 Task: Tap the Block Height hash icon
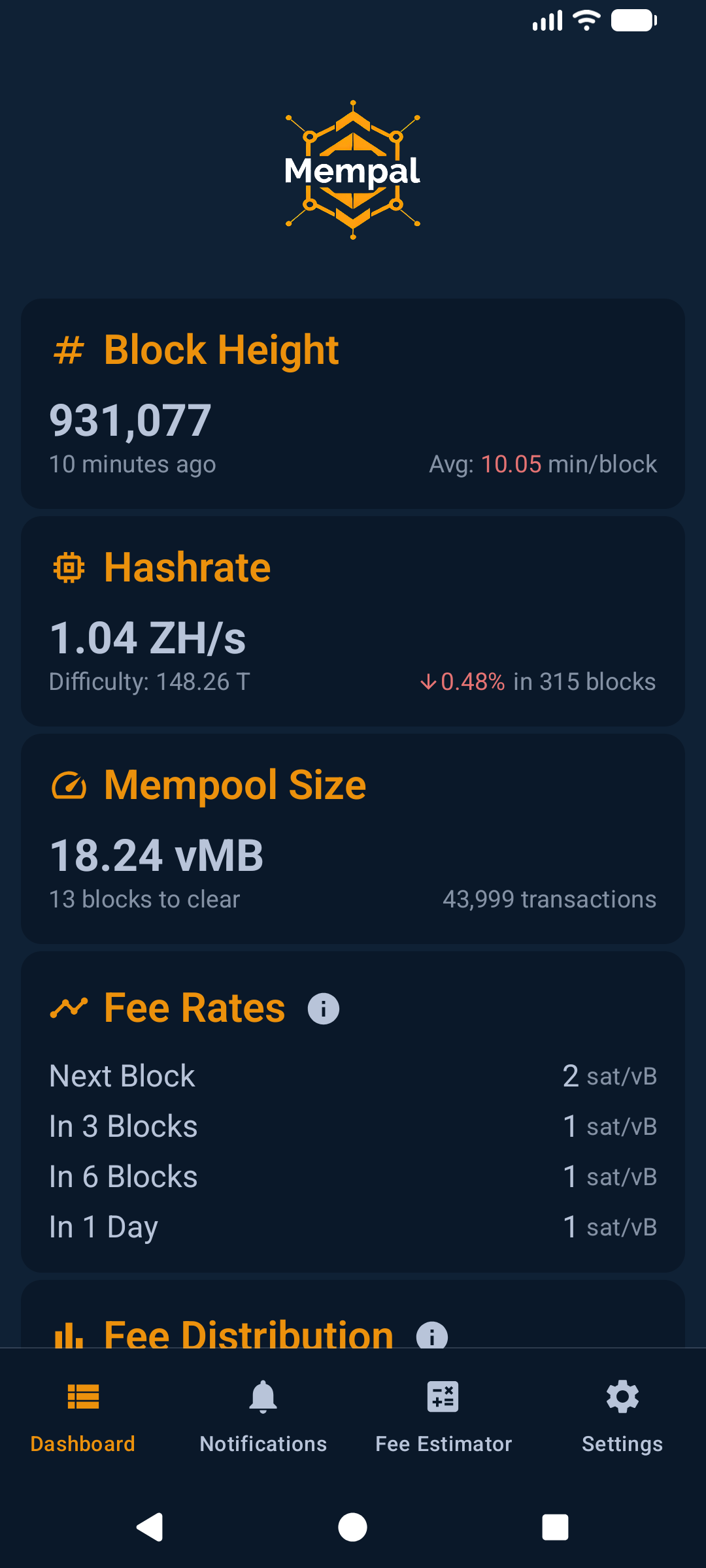click(69, 350)
